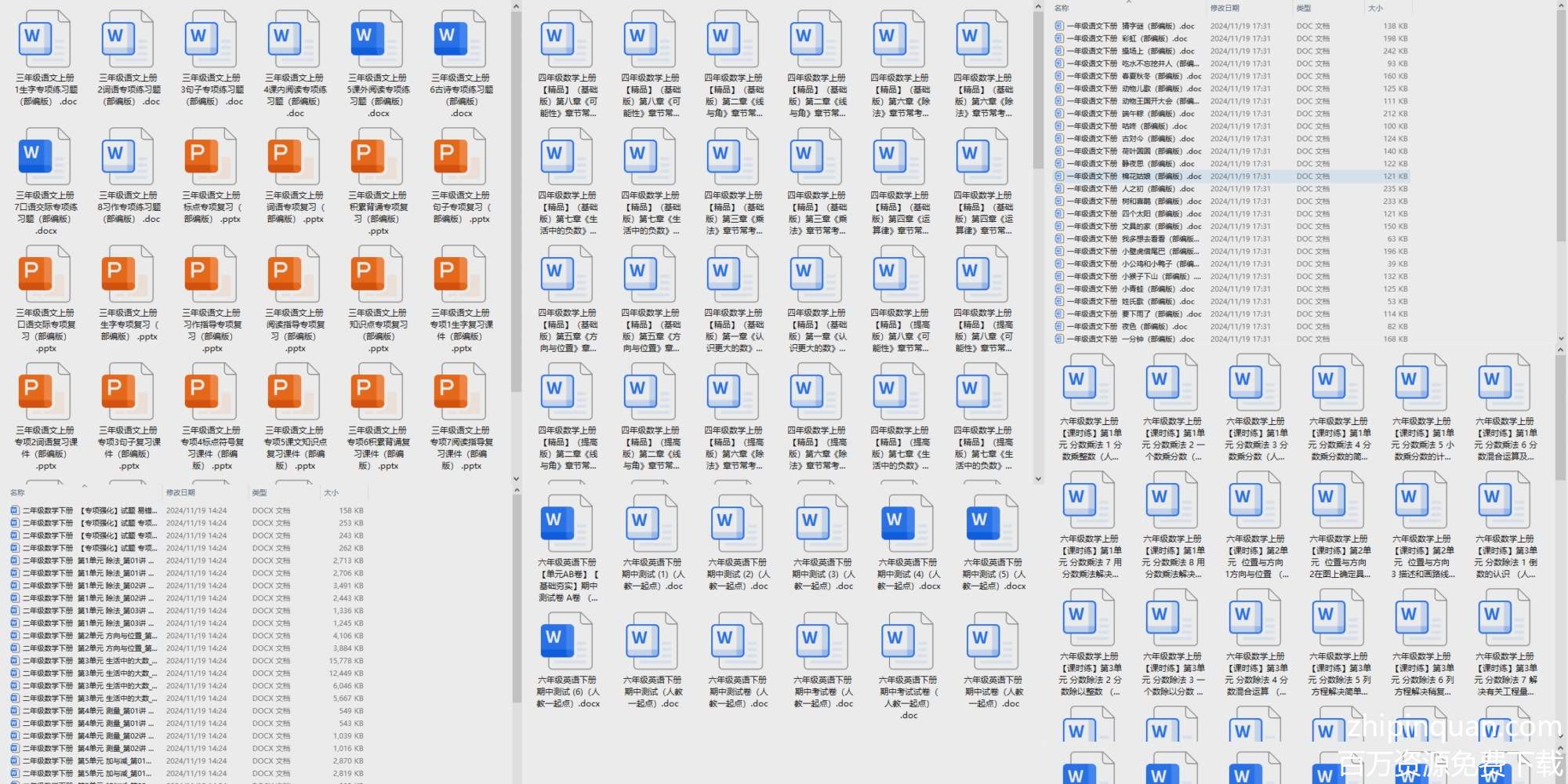Screen dimensions: 1568x784
Task: Sort upper-right file list by 大小
Action: tap(1375, 8)
